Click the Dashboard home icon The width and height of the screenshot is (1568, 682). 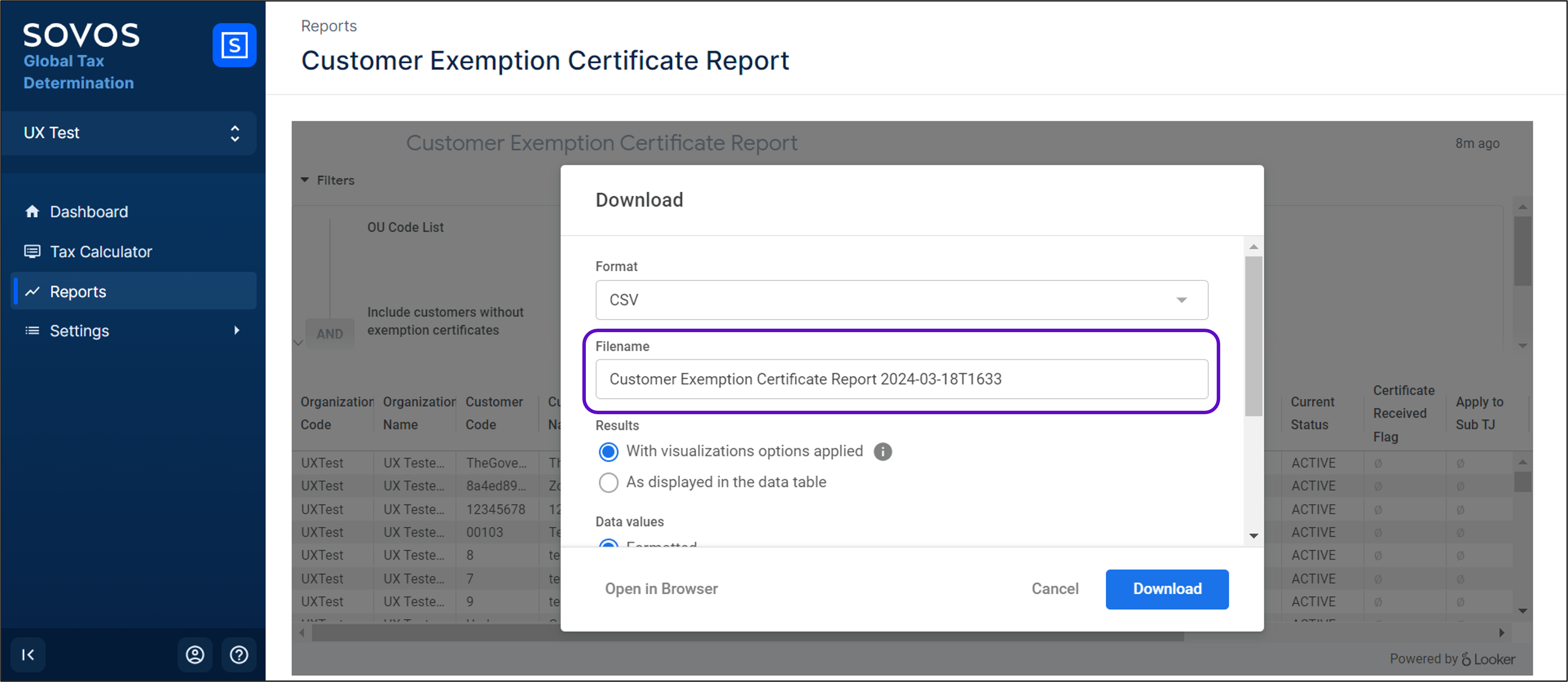[x=32, y=211]
